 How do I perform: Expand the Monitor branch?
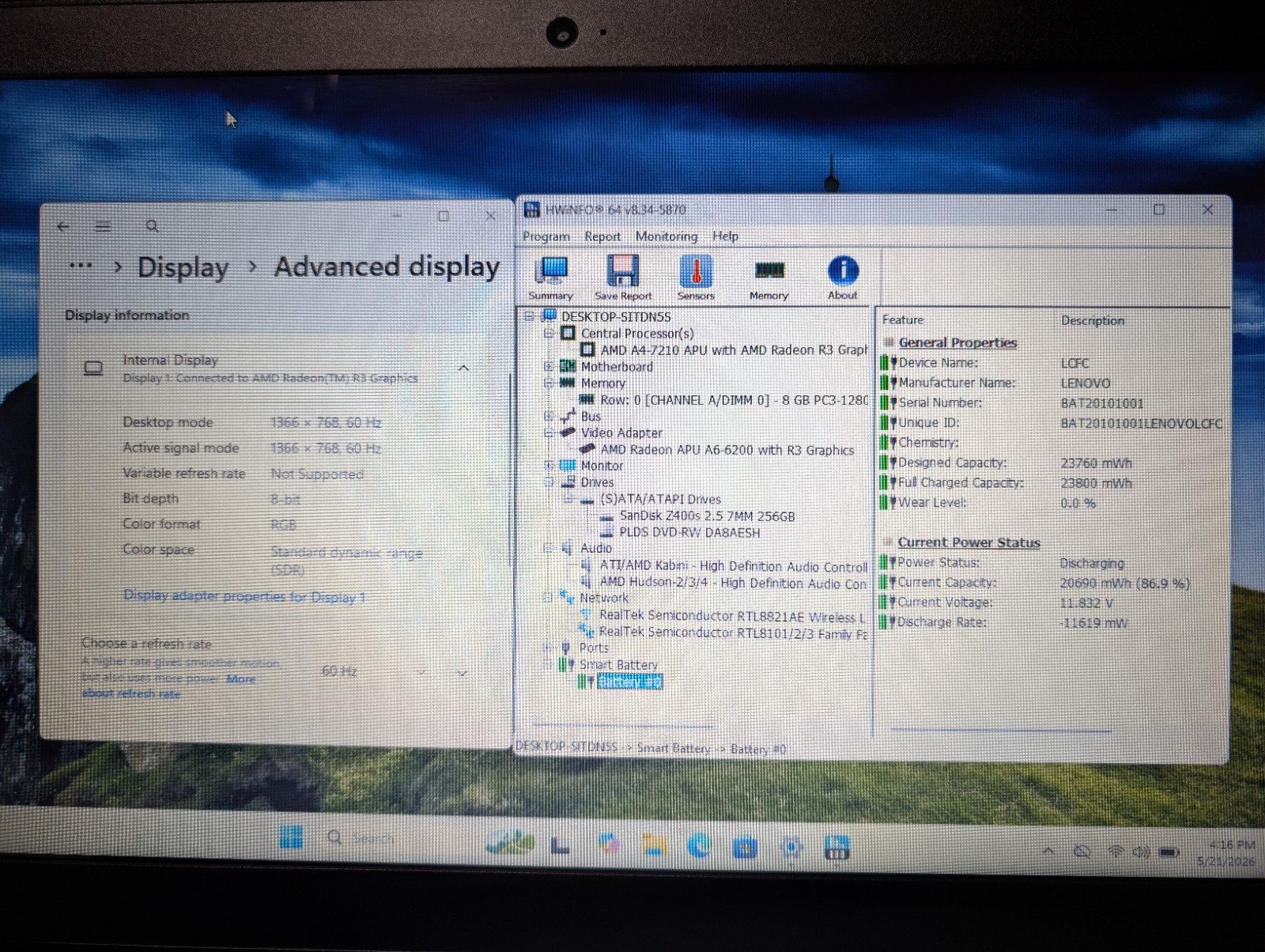[549, 466]
